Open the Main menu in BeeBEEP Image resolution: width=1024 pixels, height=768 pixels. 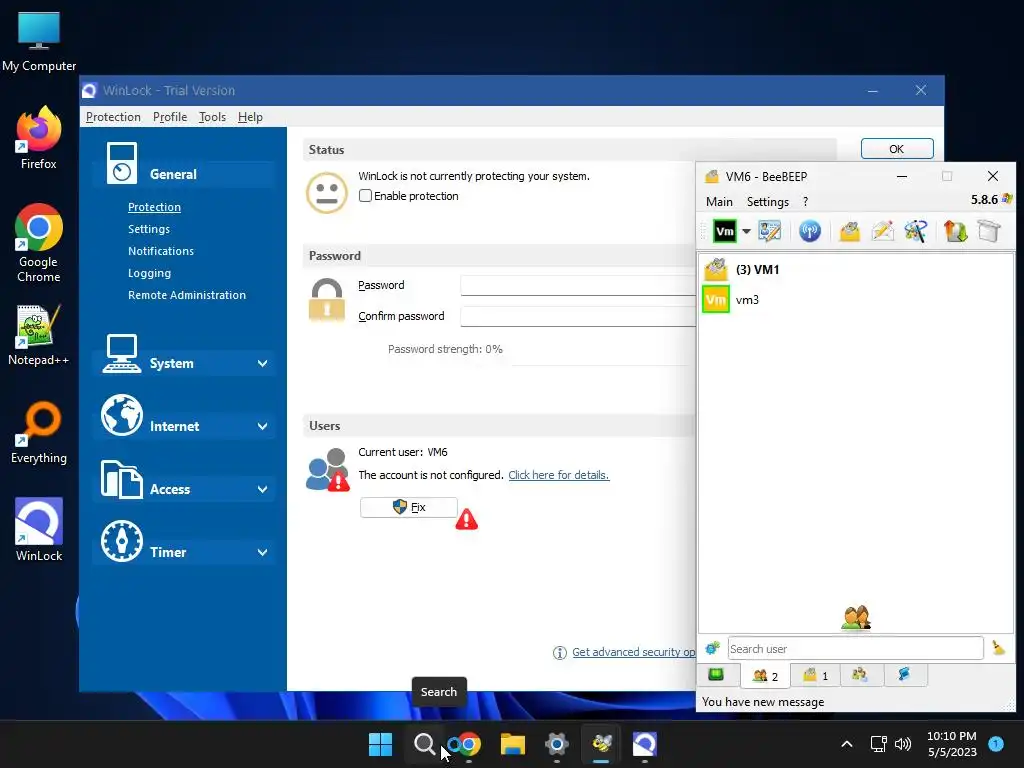point(719,202)
